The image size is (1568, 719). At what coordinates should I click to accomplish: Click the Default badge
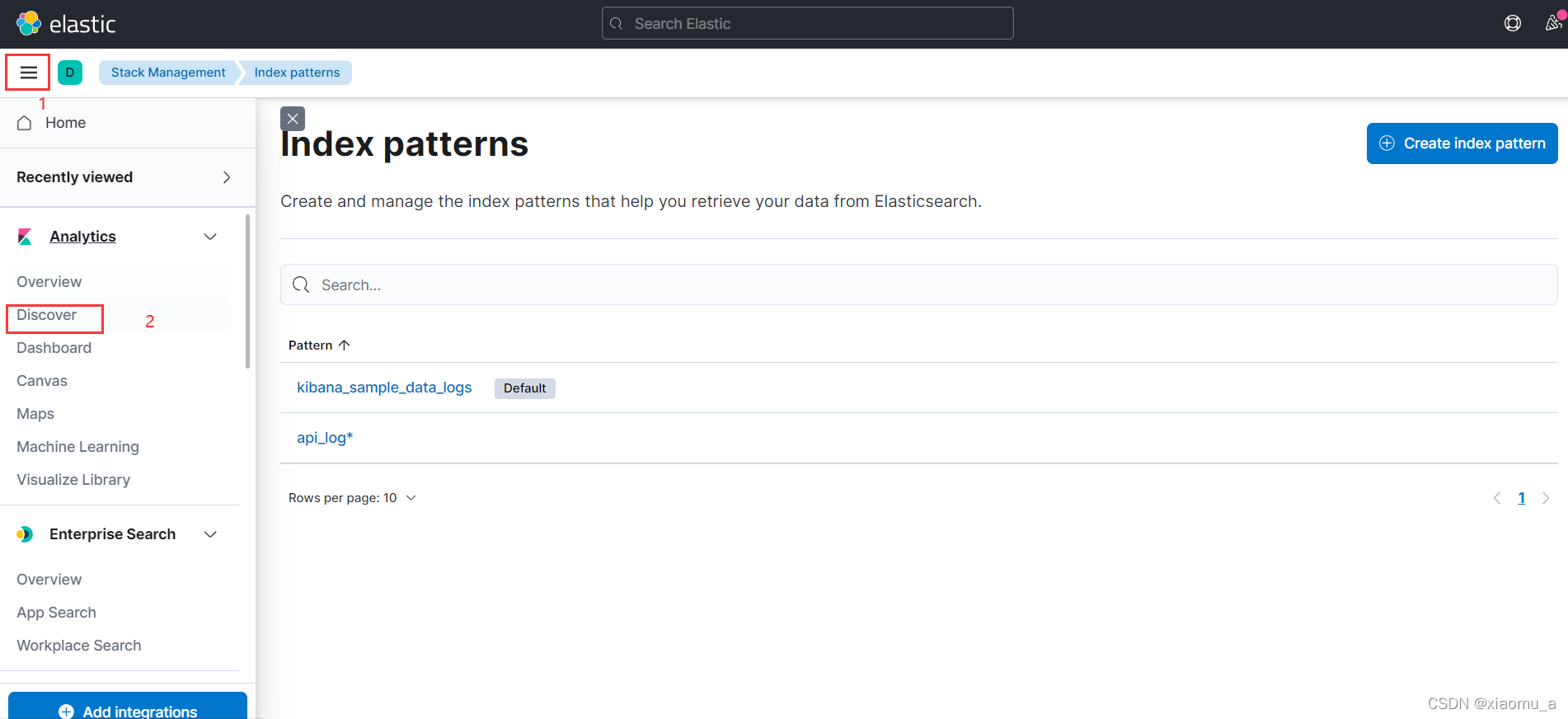pos(525,388)
